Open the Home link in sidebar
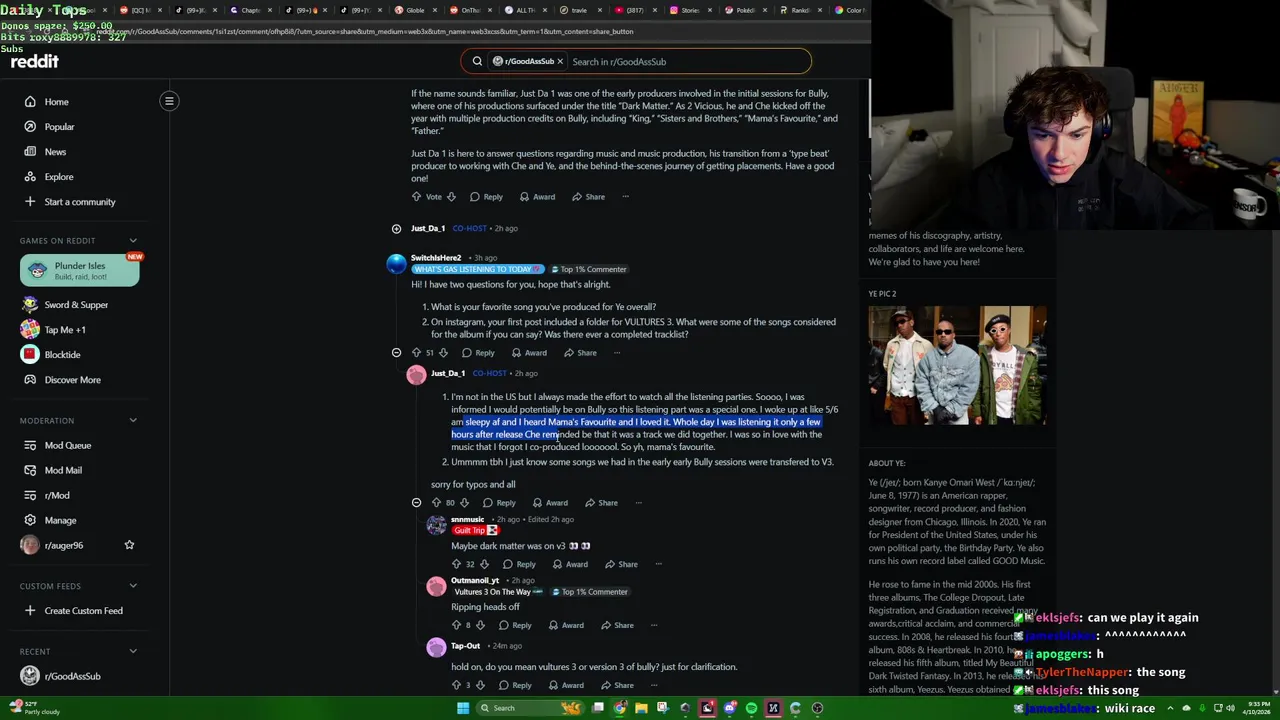This screenshot has height=720, width=1280. coord(56,102)
